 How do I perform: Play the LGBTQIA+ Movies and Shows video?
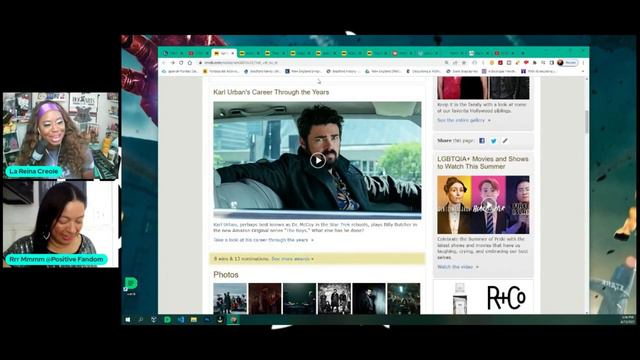(x=488, y=204)
